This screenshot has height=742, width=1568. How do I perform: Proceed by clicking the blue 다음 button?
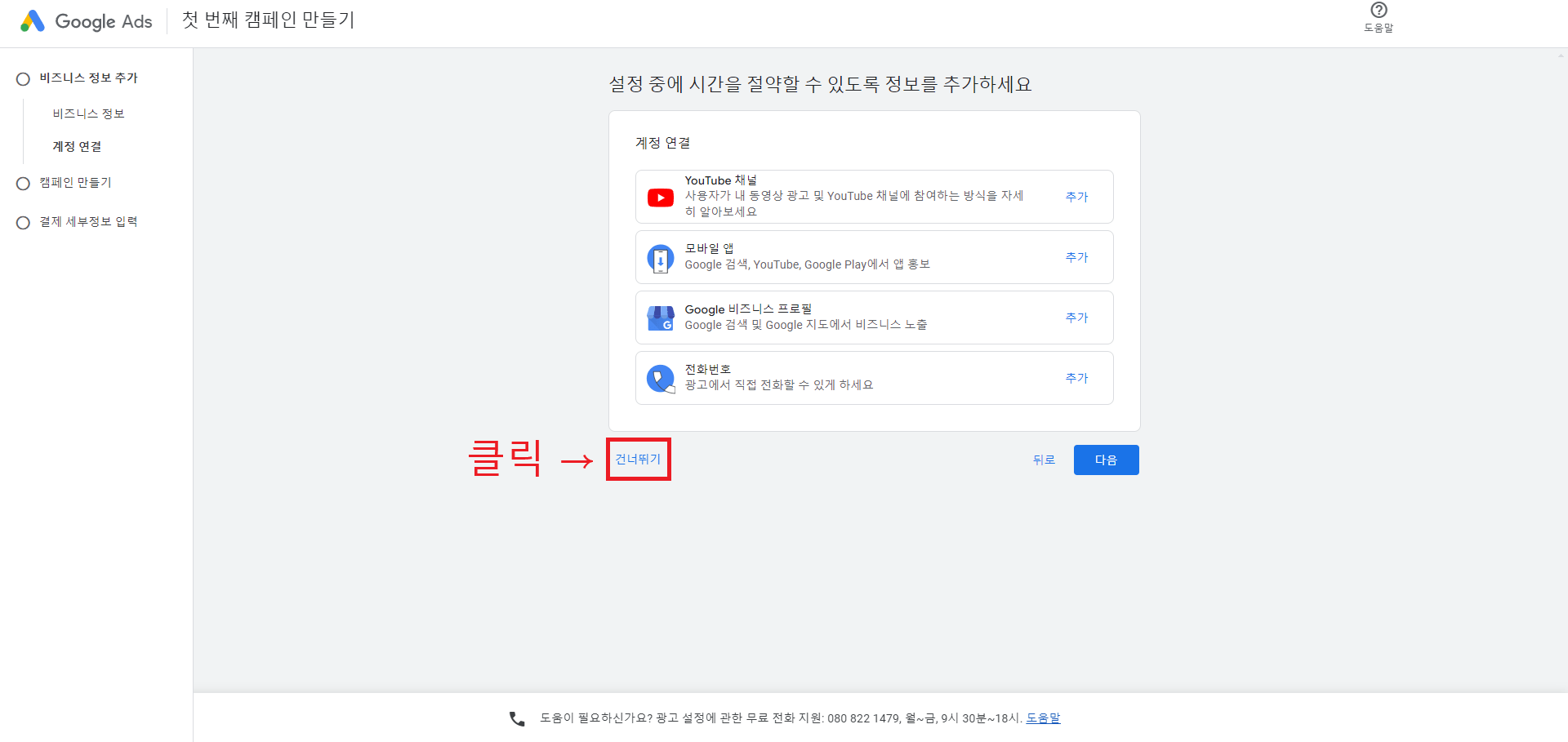tap(1106, 460)
